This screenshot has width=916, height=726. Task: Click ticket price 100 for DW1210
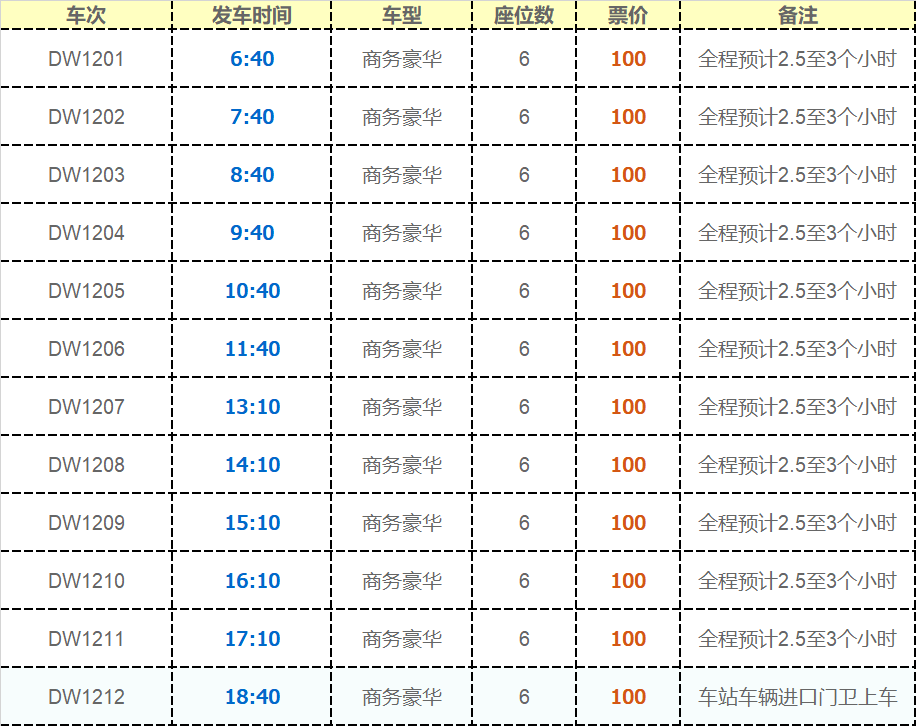click(628, 581)
